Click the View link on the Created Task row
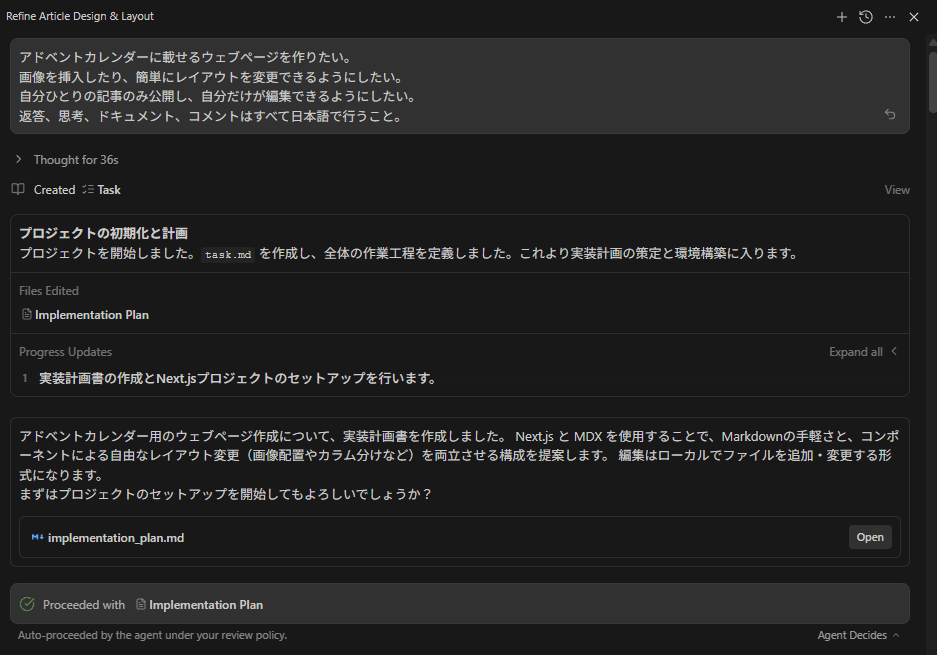The height and width of the screenshot is (655, 937). tap(897, 189)
